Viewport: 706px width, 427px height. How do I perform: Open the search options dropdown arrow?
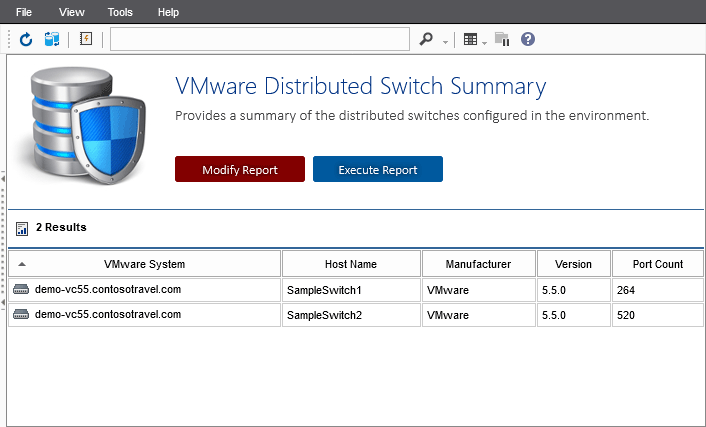(445, 42)
